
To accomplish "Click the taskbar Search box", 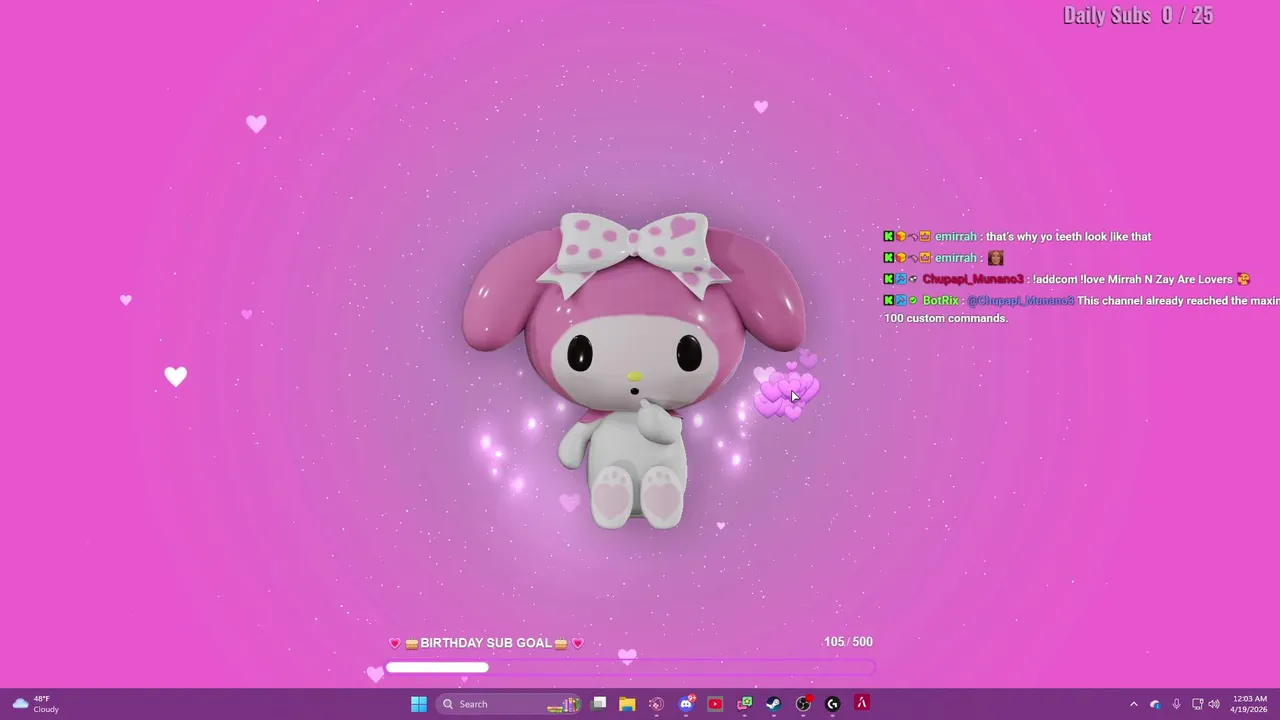I will 510,704.
